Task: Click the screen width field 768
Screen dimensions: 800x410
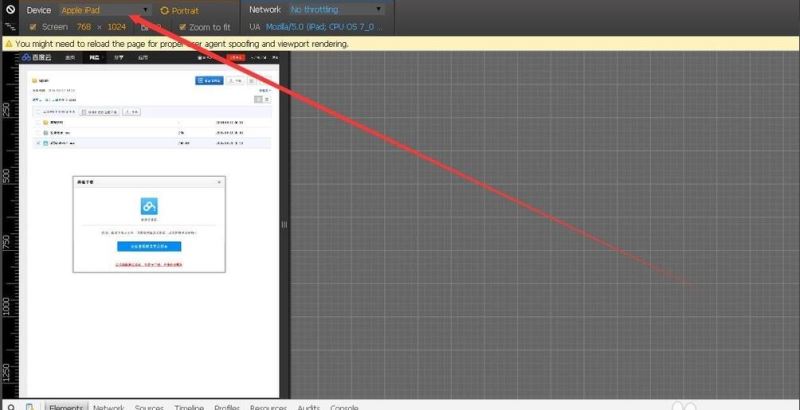Action: (84, 27)
